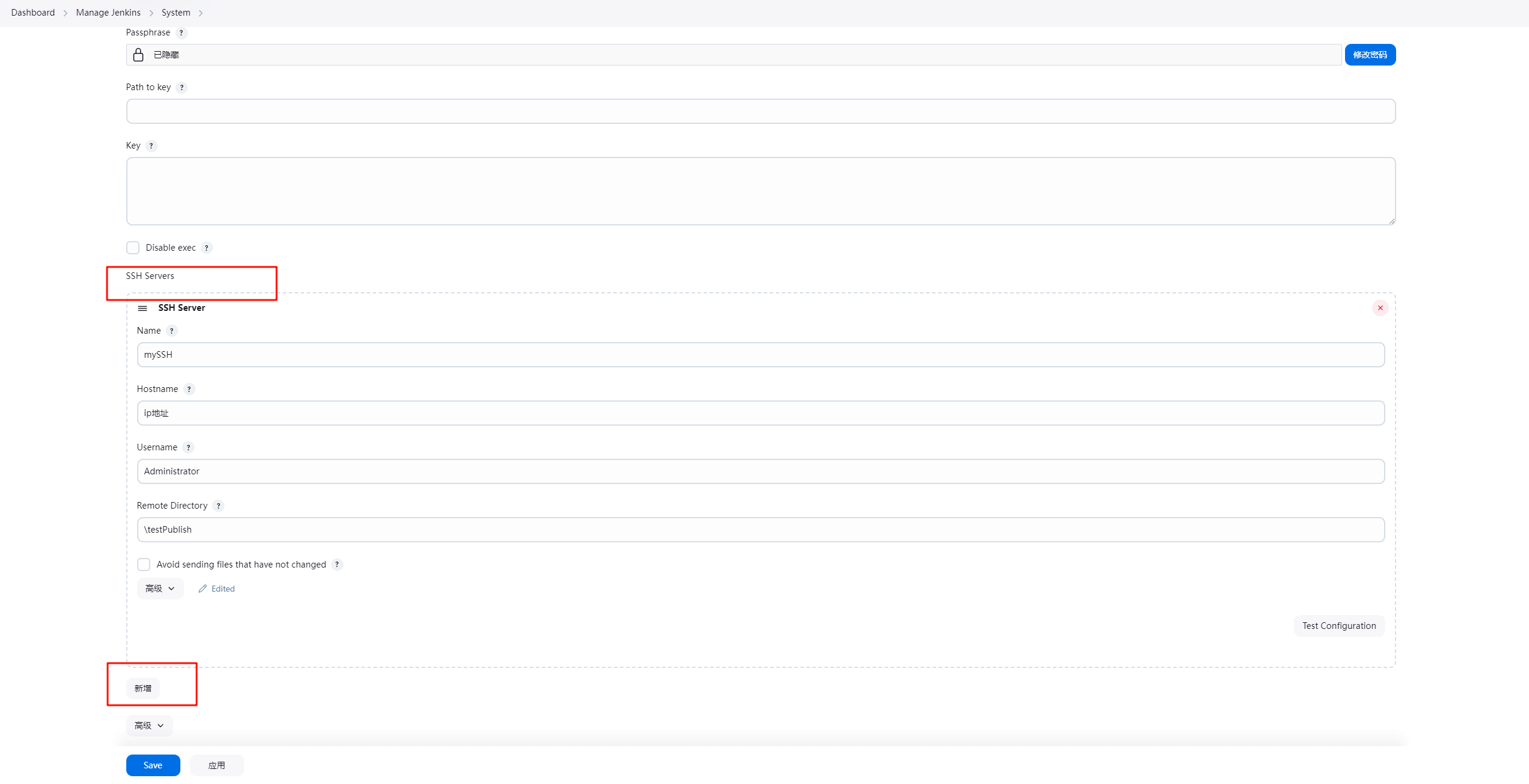The width and height of the screenshot is (1529, 784).
Task: Click the 应用 apply settings button
Action: 216,765
